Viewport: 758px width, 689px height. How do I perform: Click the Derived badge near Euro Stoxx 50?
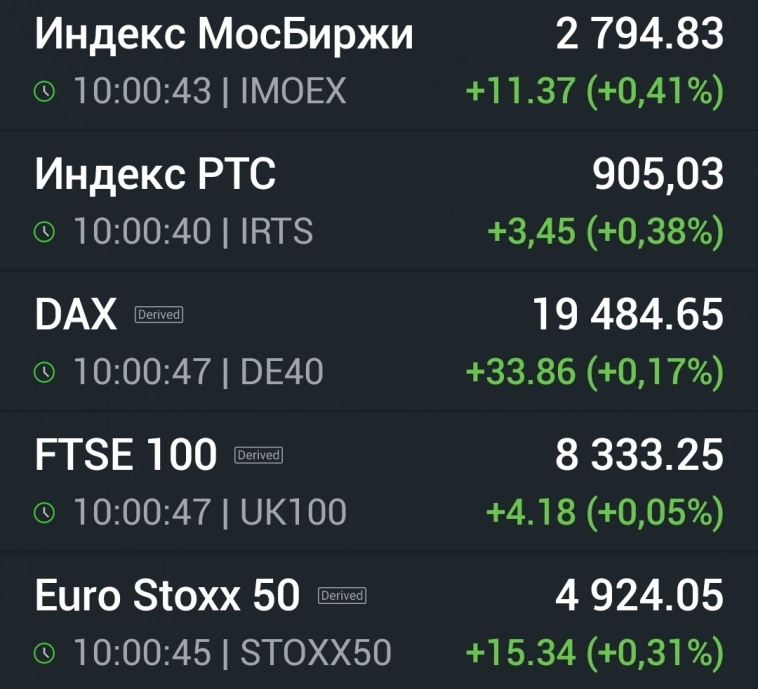342,595
